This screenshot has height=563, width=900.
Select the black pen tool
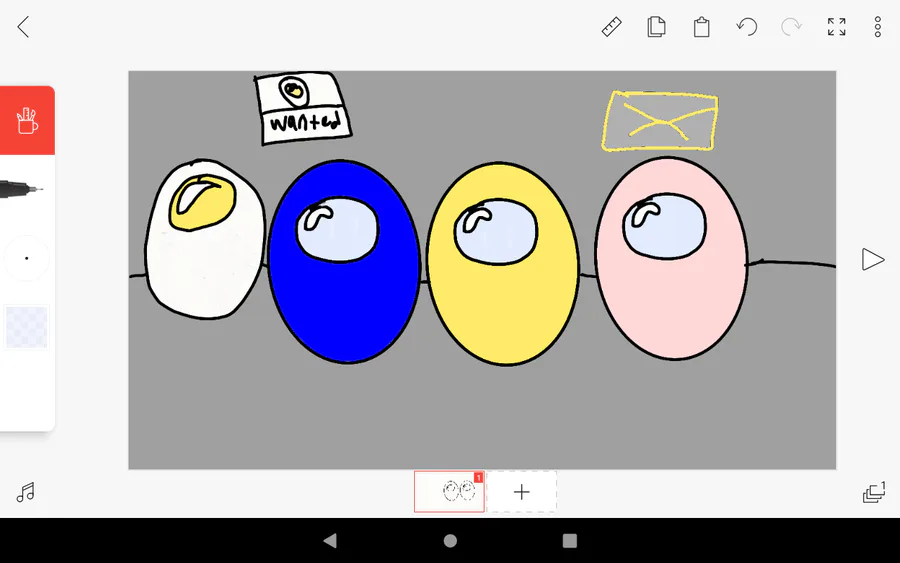[x=22, y=189]
